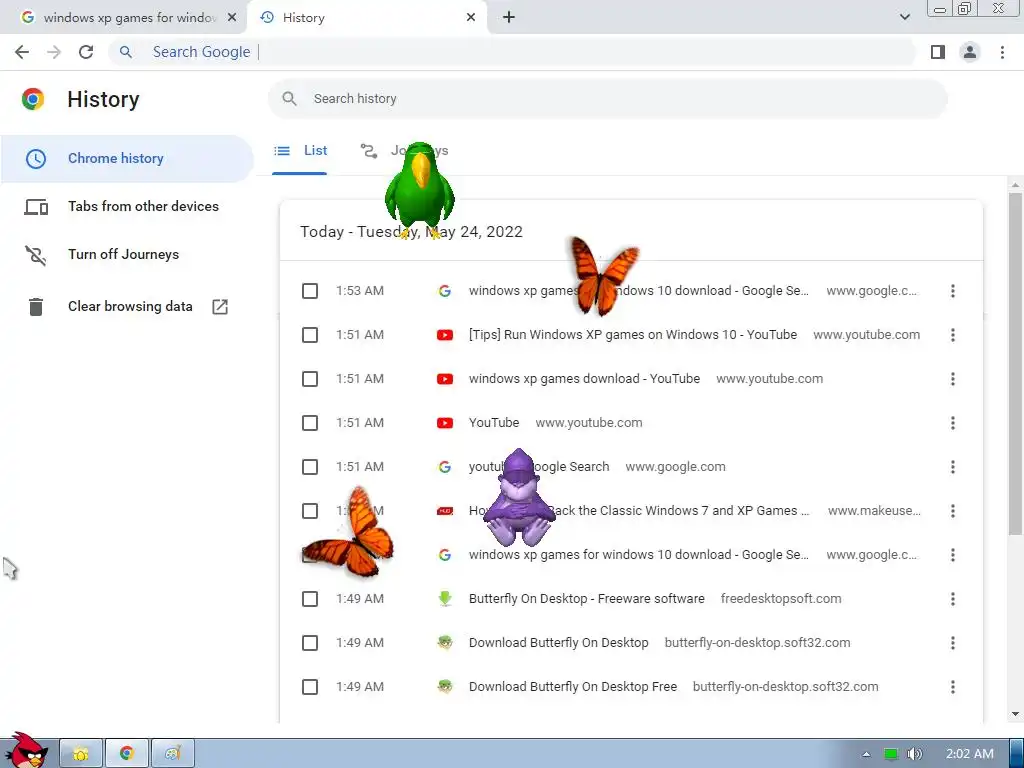Select the History browser tab
Viewport: 1024px width, 768px height.
(x=367, y=18)
